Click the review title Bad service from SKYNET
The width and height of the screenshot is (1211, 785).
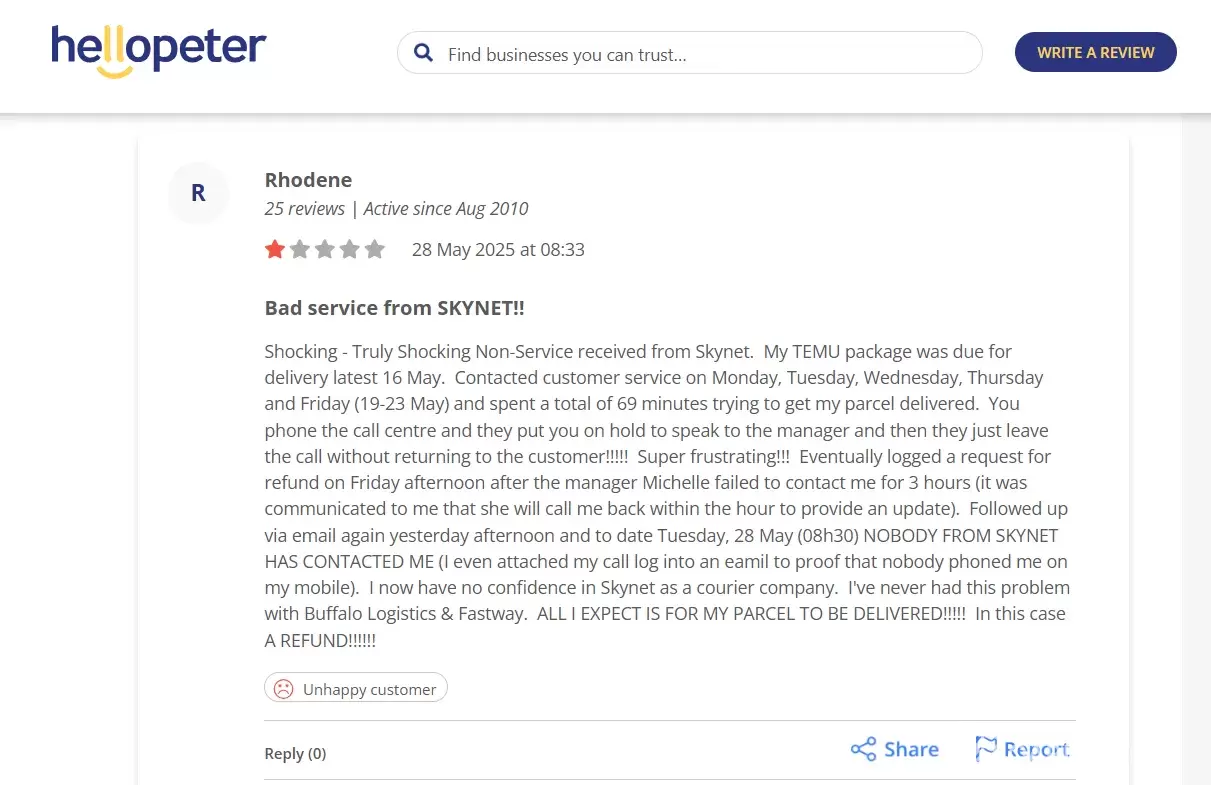point(394,308)
